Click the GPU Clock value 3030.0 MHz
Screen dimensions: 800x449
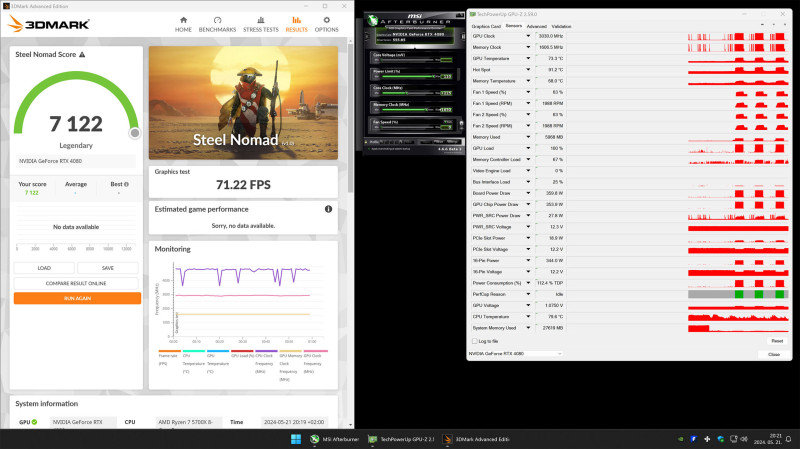[x=551, y=36]
